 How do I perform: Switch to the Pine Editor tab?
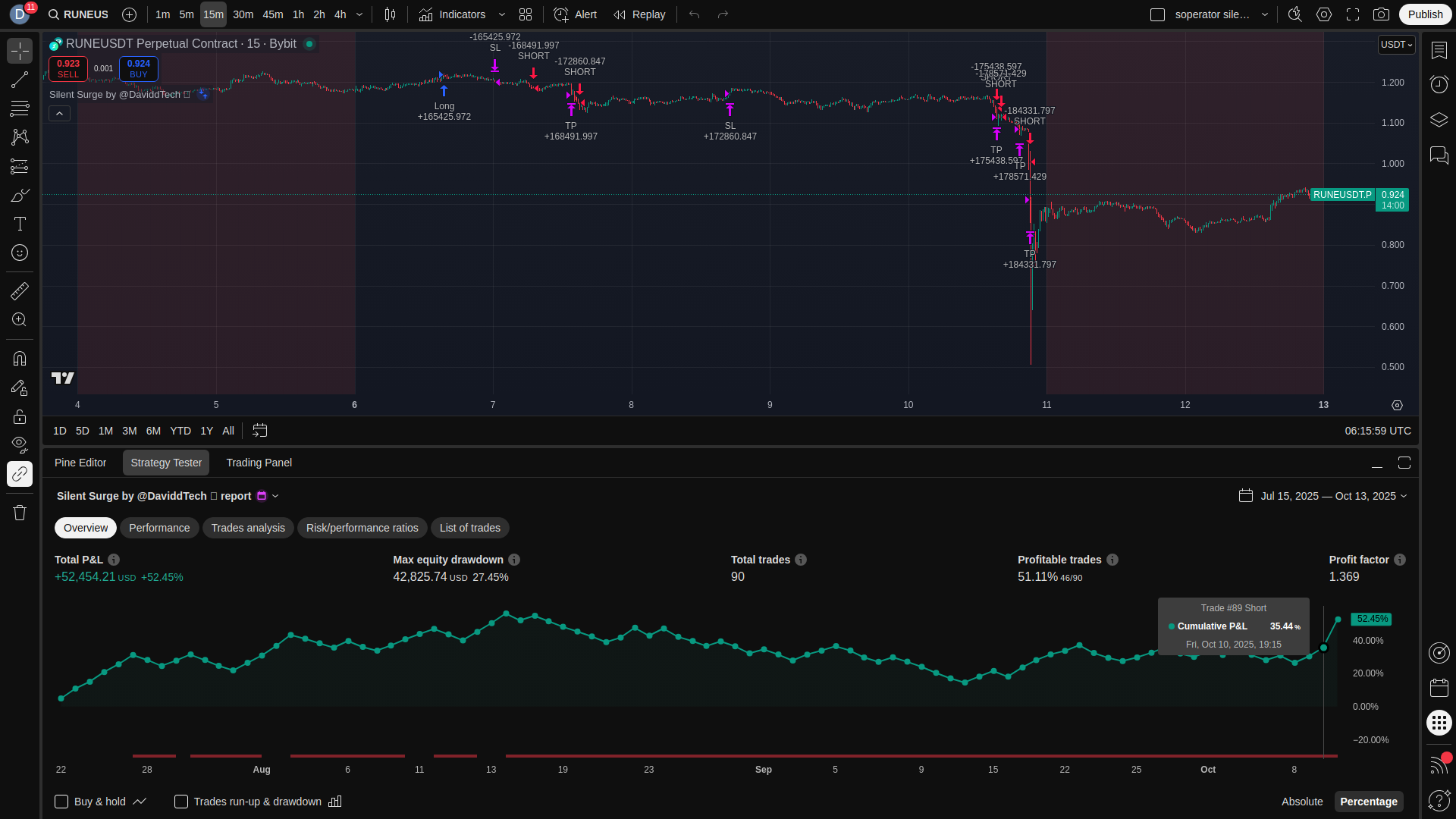(80, 463)
